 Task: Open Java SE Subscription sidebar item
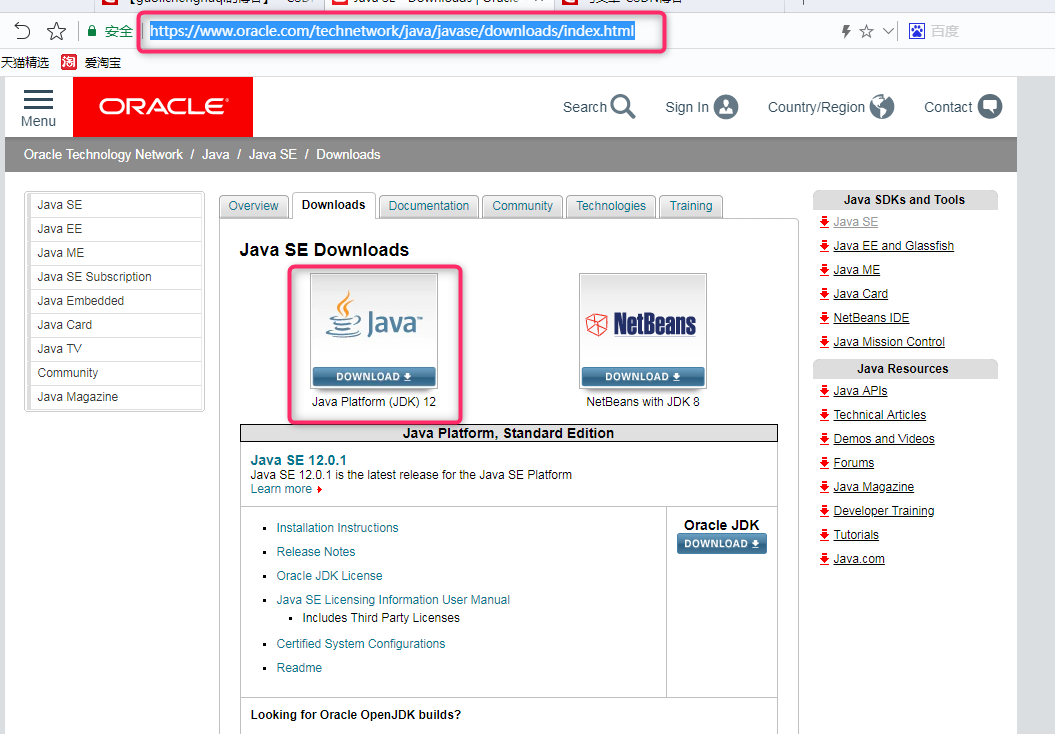[x=116, y=277]
